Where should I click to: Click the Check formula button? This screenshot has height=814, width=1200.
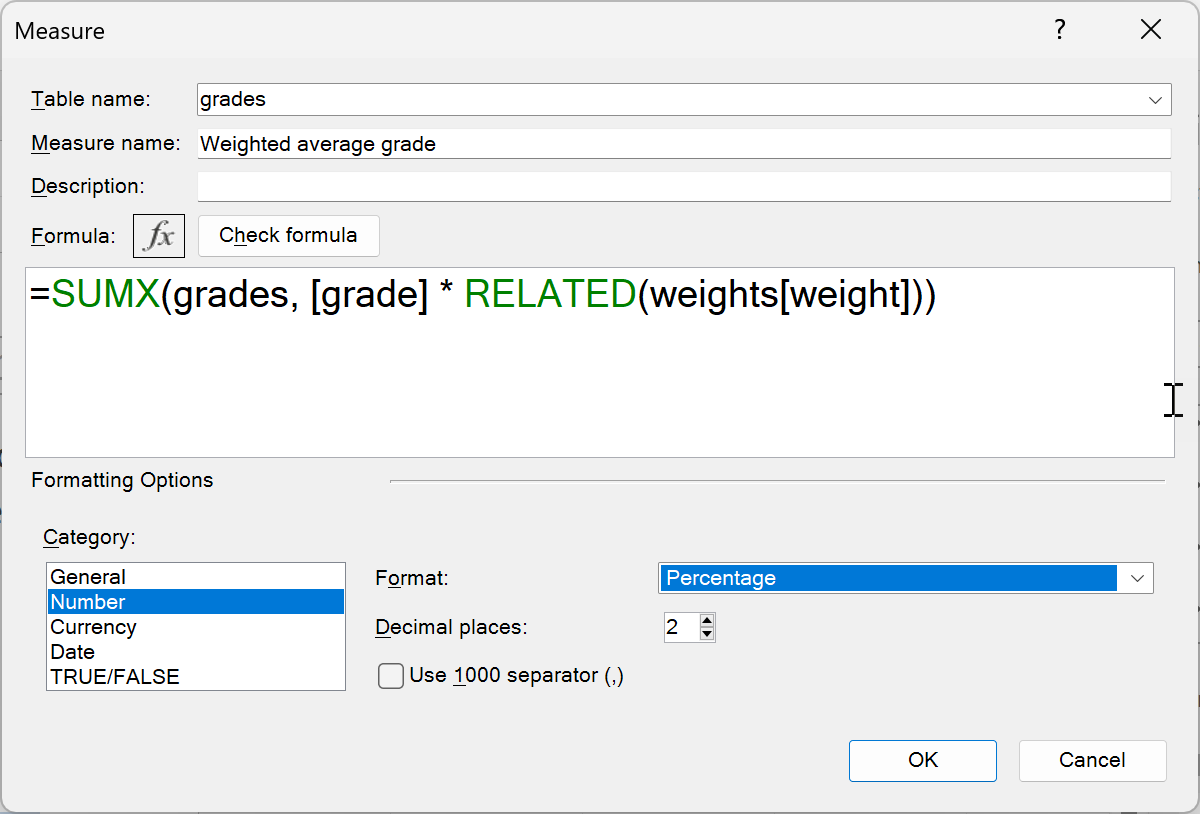point(288,235)
